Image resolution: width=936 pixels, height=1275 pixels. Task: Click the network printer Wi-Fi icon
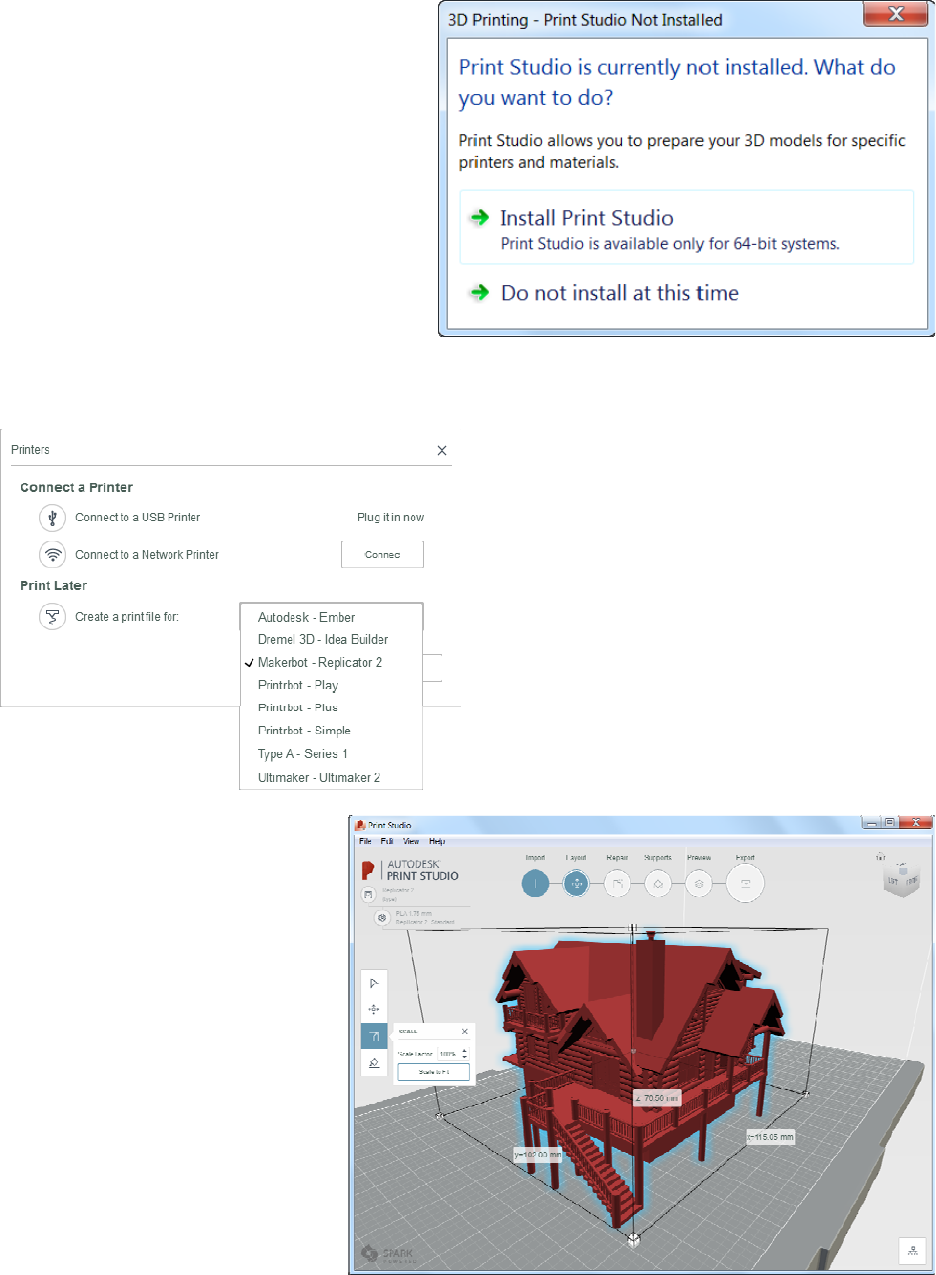pyautogui.click(x=52, y=554)
